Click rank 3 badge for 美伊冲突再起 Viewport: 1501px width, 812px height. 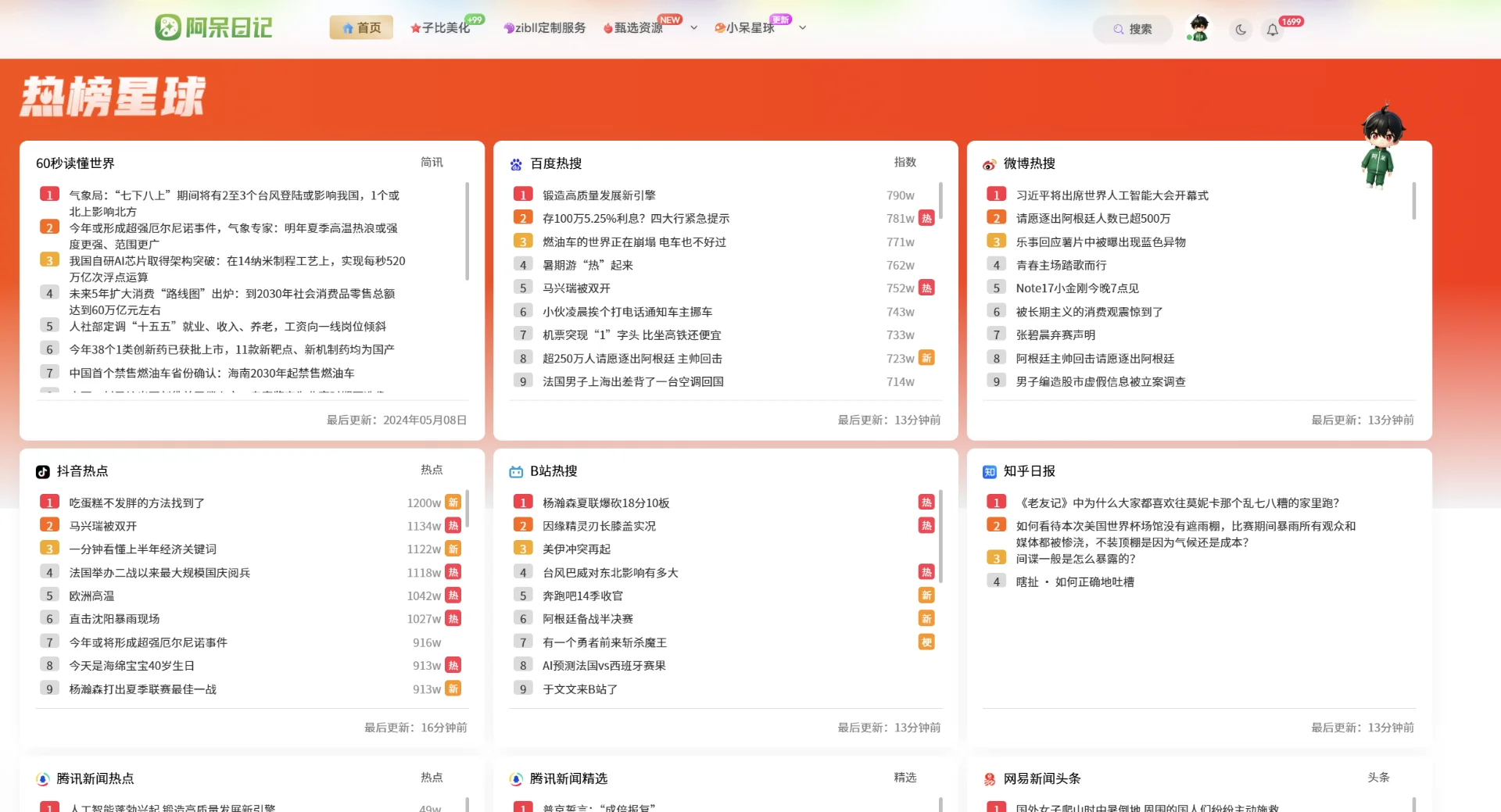pos(523,549)
